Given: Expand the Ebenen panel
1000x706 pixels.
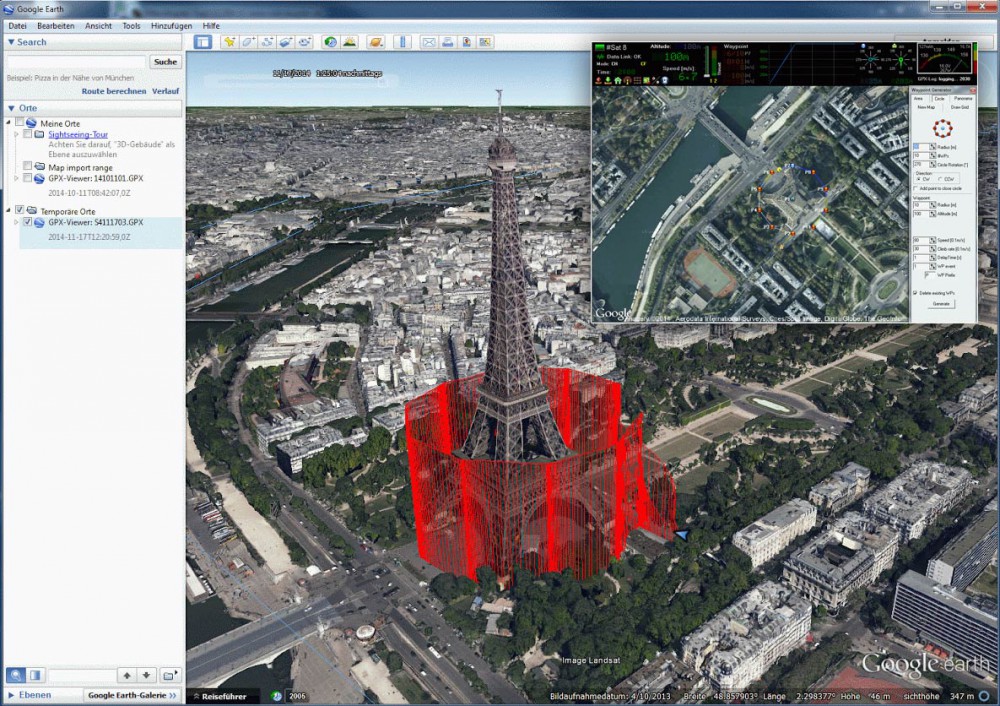Looking at the screenshot, I should click(x=11, y=695).
